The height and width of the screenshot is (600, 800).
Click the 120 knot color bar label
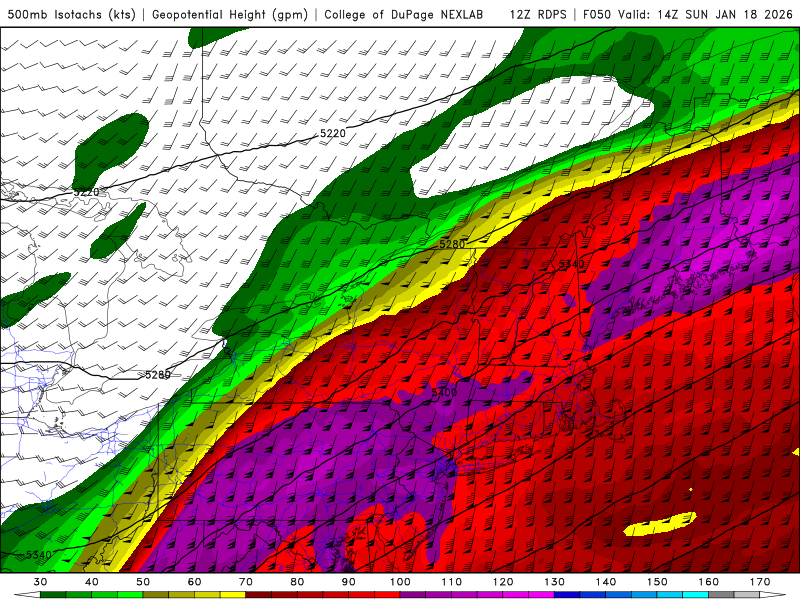pos(503,582)
